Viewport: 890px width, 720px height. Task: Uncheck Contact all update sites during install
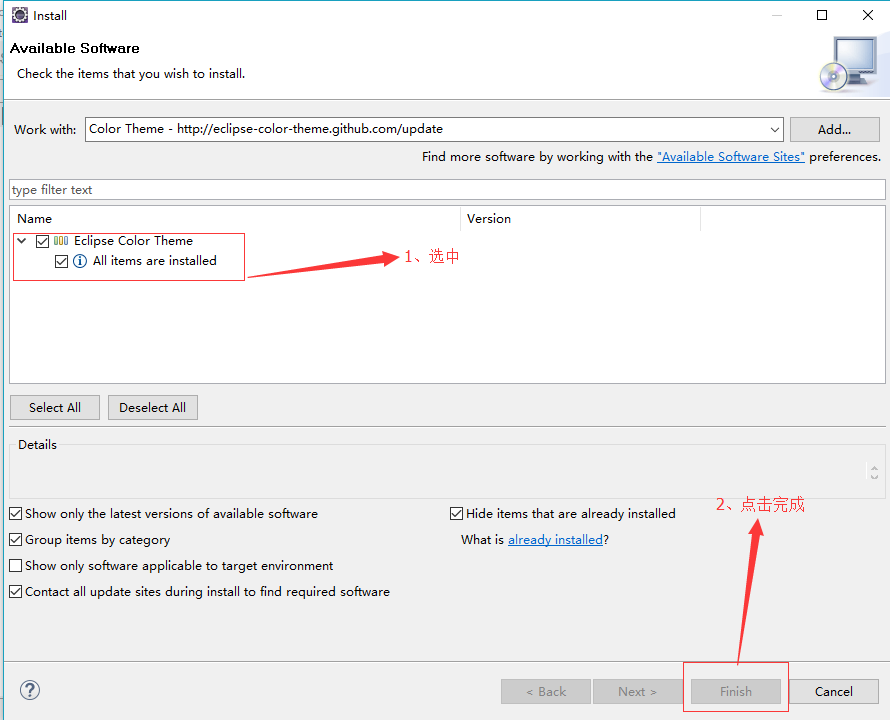pos(16,592)
